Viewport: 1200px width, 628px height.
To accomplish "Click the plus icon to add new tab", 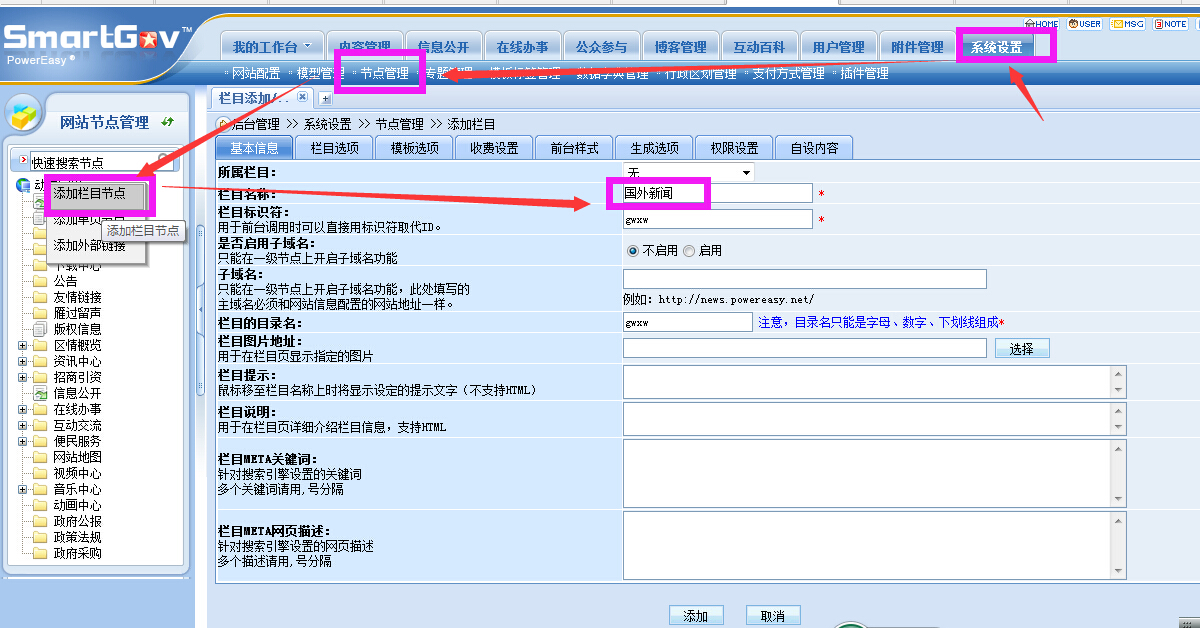I will click(325, 98).
